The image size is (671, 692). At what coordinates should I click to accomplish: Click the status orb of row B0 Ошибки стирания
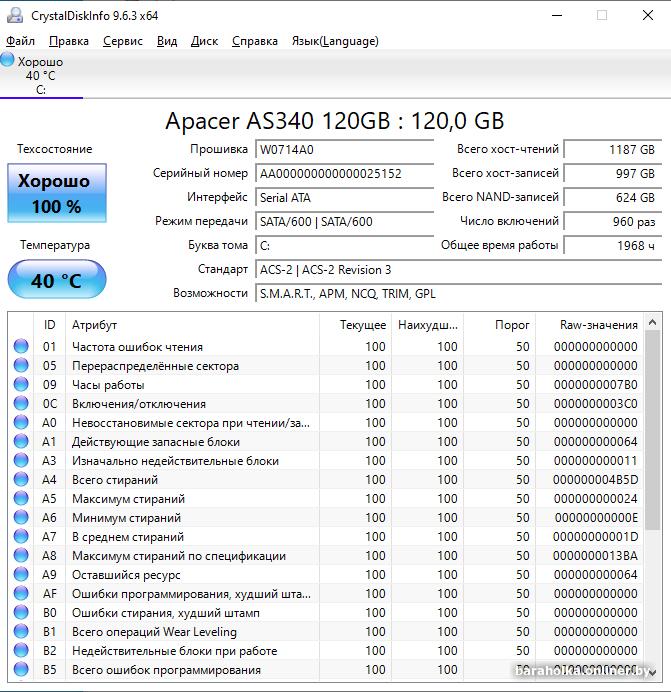(x=21, y=612)
